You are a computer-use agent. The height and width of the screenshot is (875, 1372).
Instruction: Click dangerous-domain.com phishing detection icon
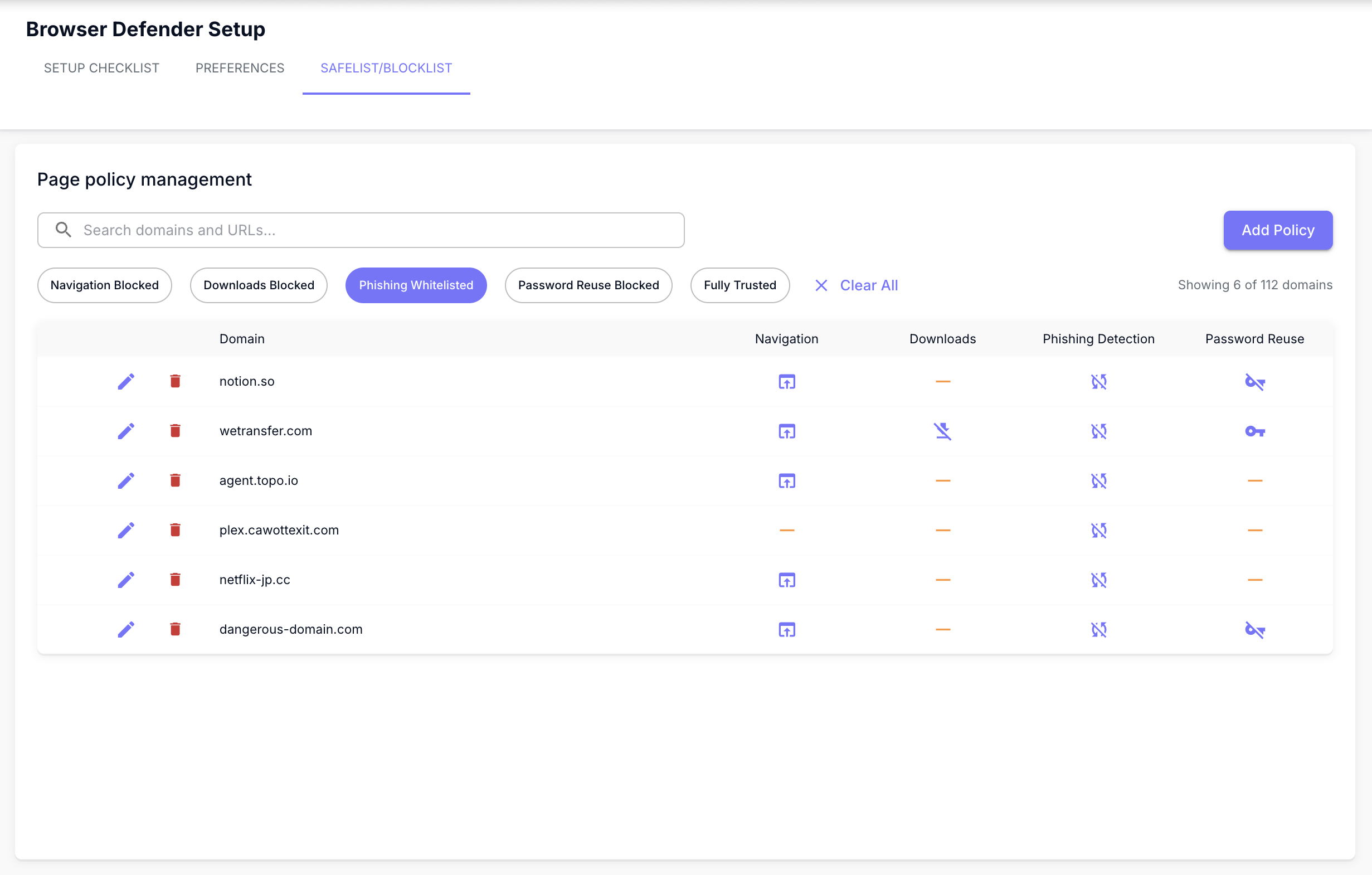[1098, 629]
